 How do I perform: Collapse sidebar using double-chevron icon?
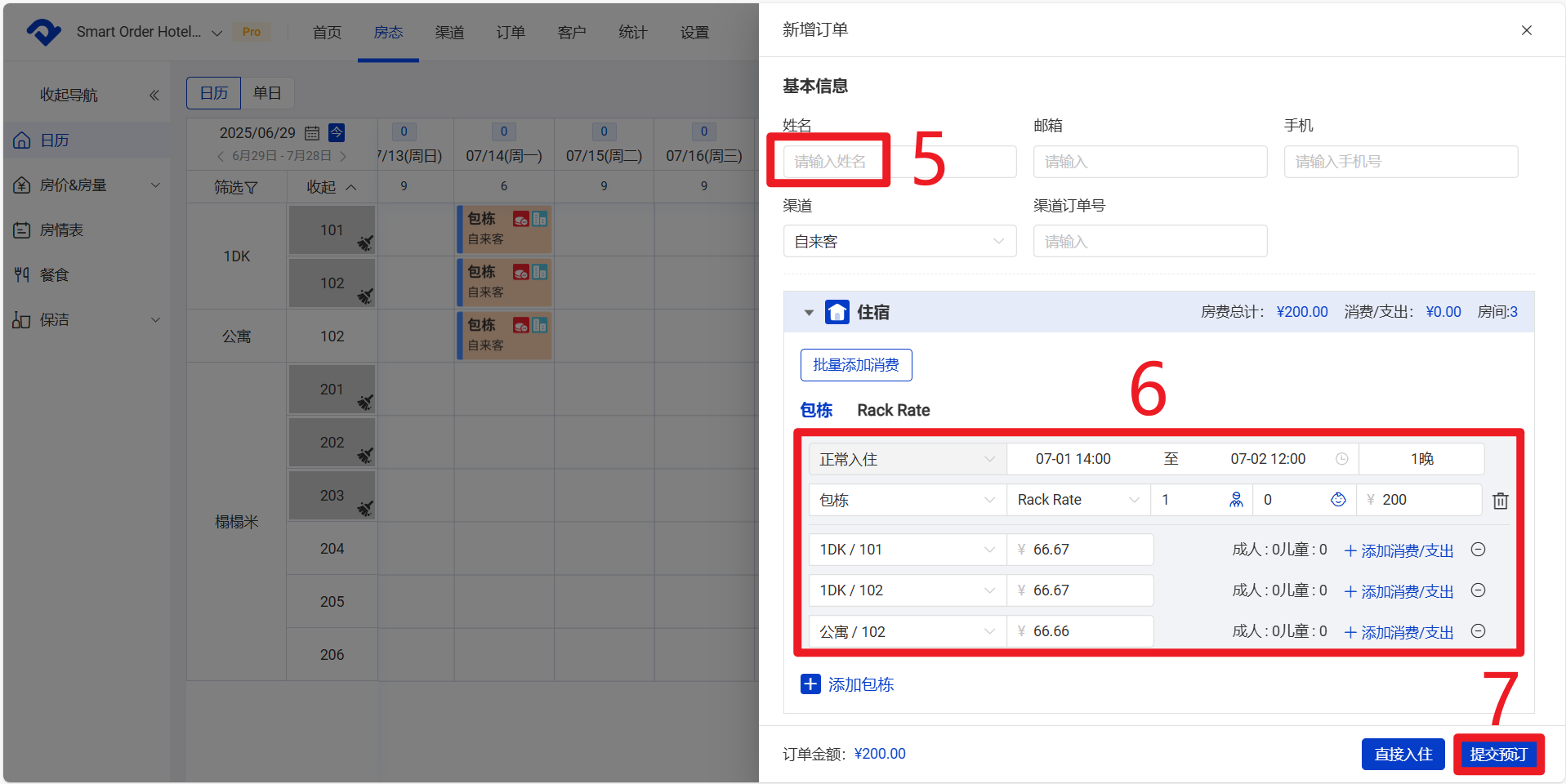click(154, 96)
